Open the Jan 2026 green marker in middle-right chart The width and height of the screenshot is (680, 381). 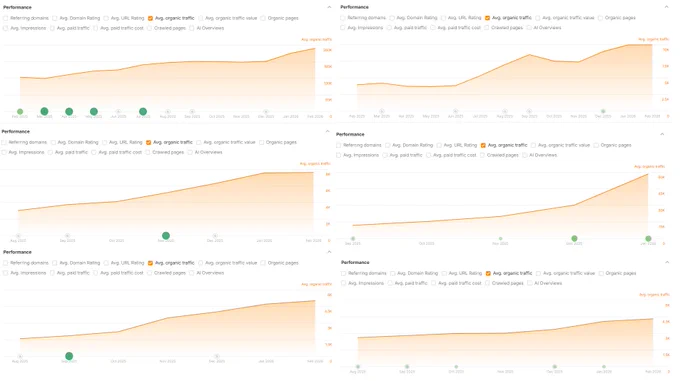pyautogui.click(x=648, y=238)
